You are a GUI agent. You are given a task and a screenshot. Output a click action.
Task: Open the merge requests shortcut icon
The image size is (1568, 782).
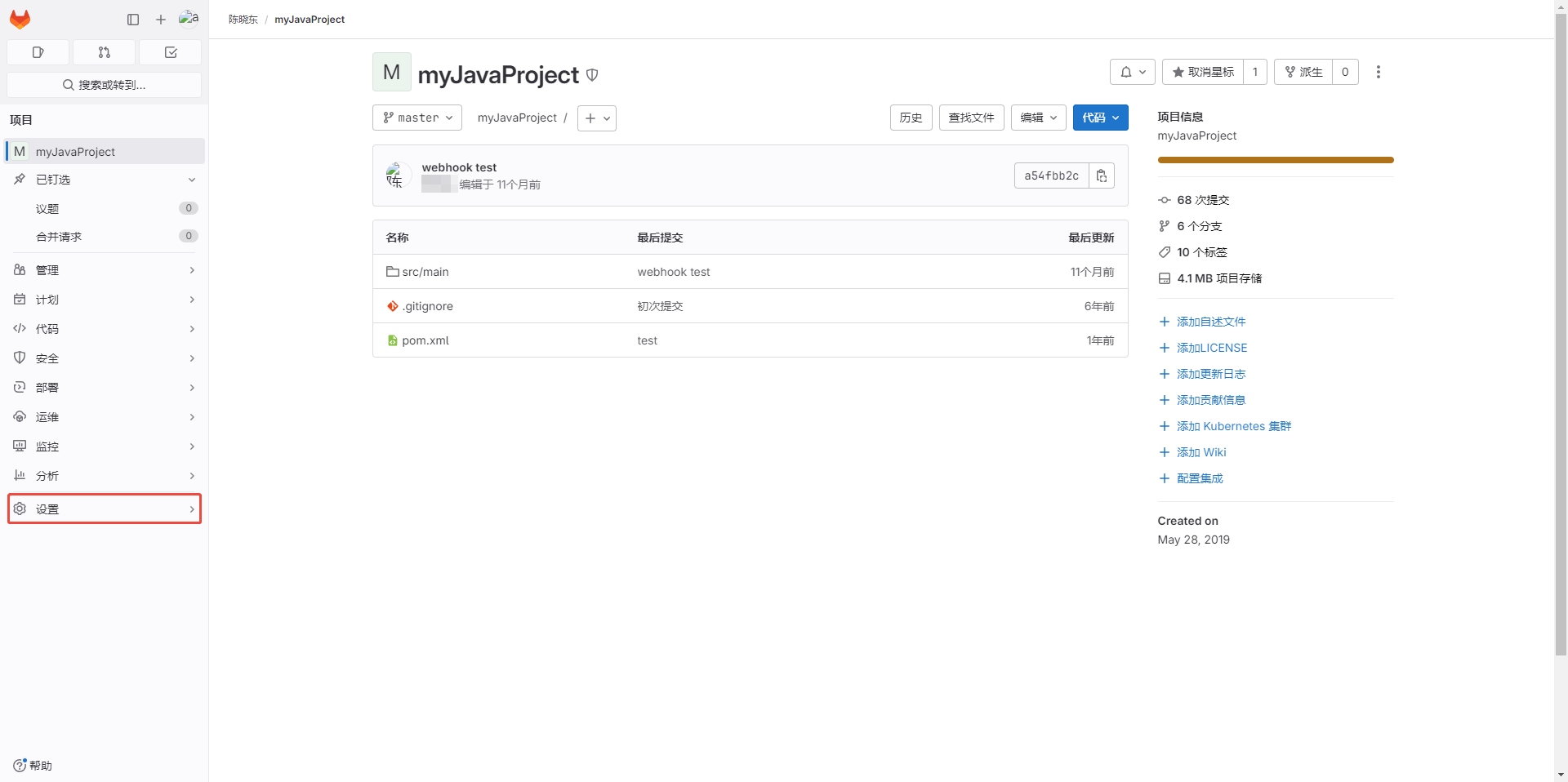[x=105, y=52]
